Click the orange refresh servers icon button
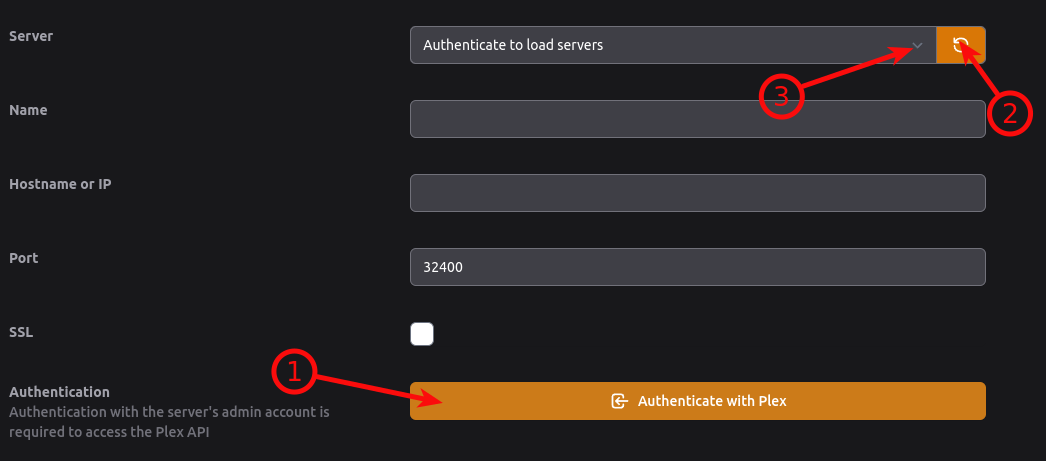The height and width of the screenshot is (461, 1046). [x=961, y=45]
